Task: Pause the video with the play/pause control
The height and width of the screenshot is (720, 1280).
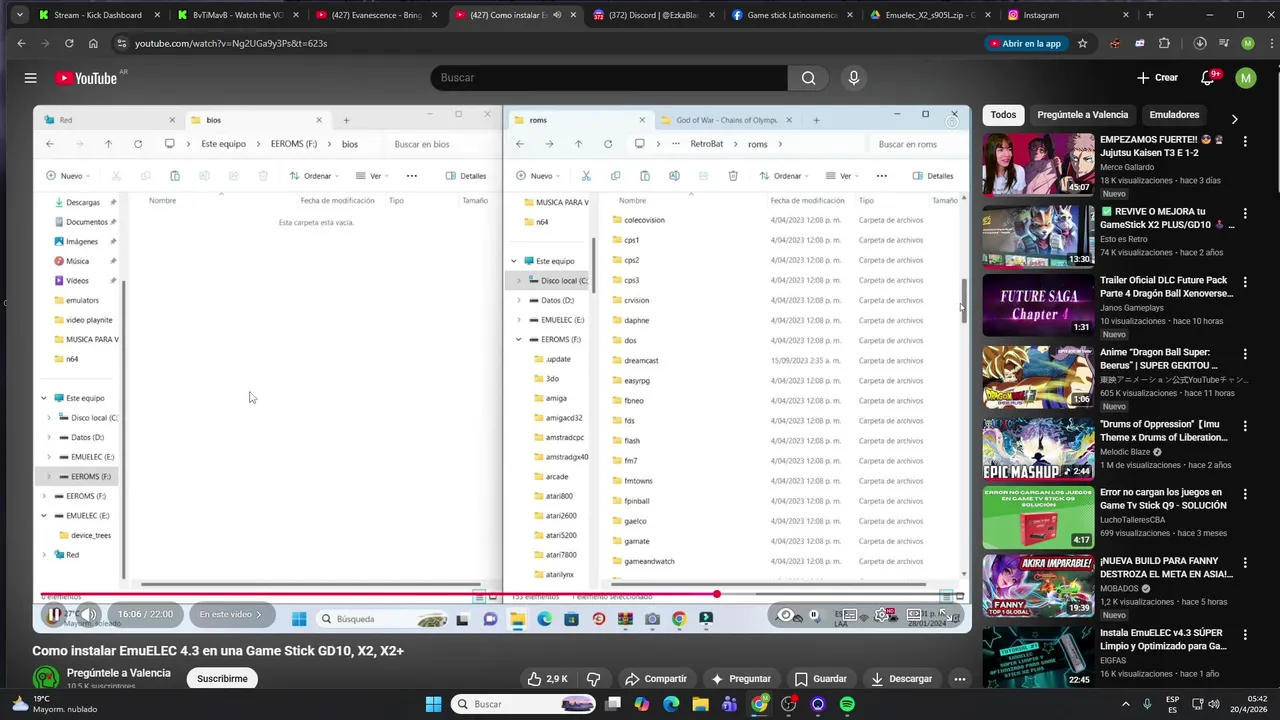Action: [x=55, y=615]
